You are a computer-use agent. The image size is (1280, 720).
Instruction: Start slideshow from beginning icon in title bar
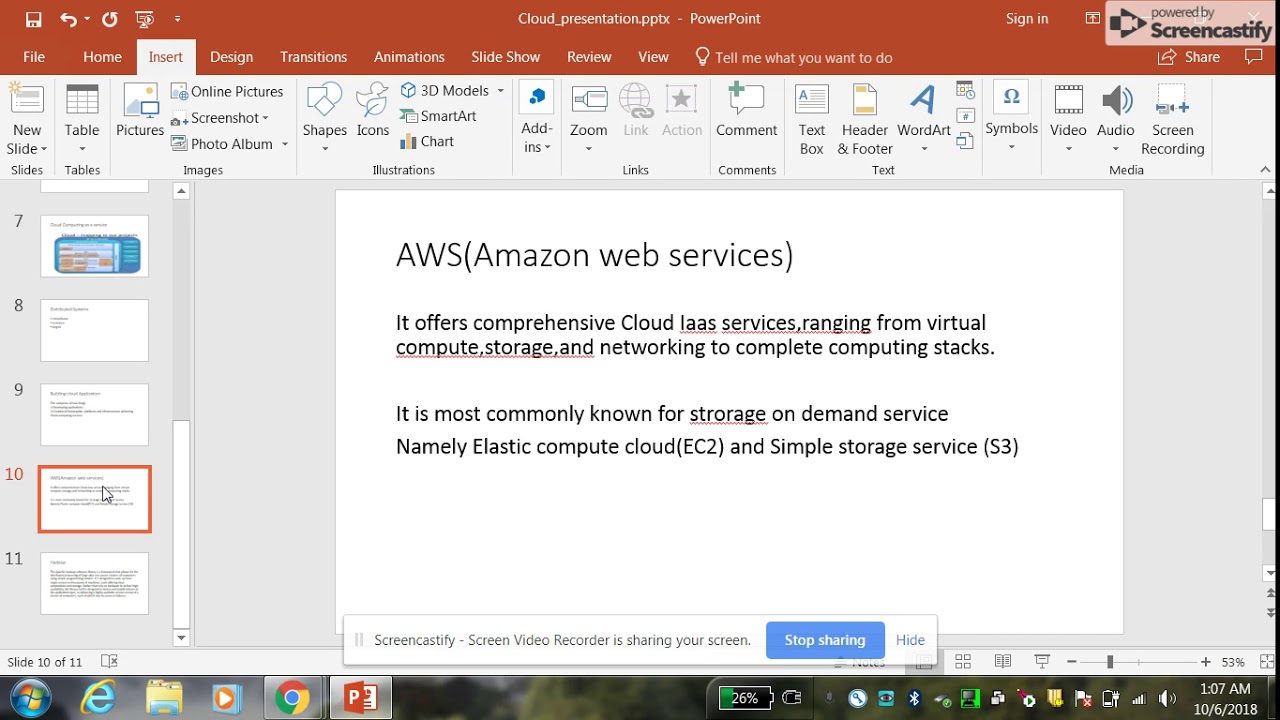pos(144,19)
